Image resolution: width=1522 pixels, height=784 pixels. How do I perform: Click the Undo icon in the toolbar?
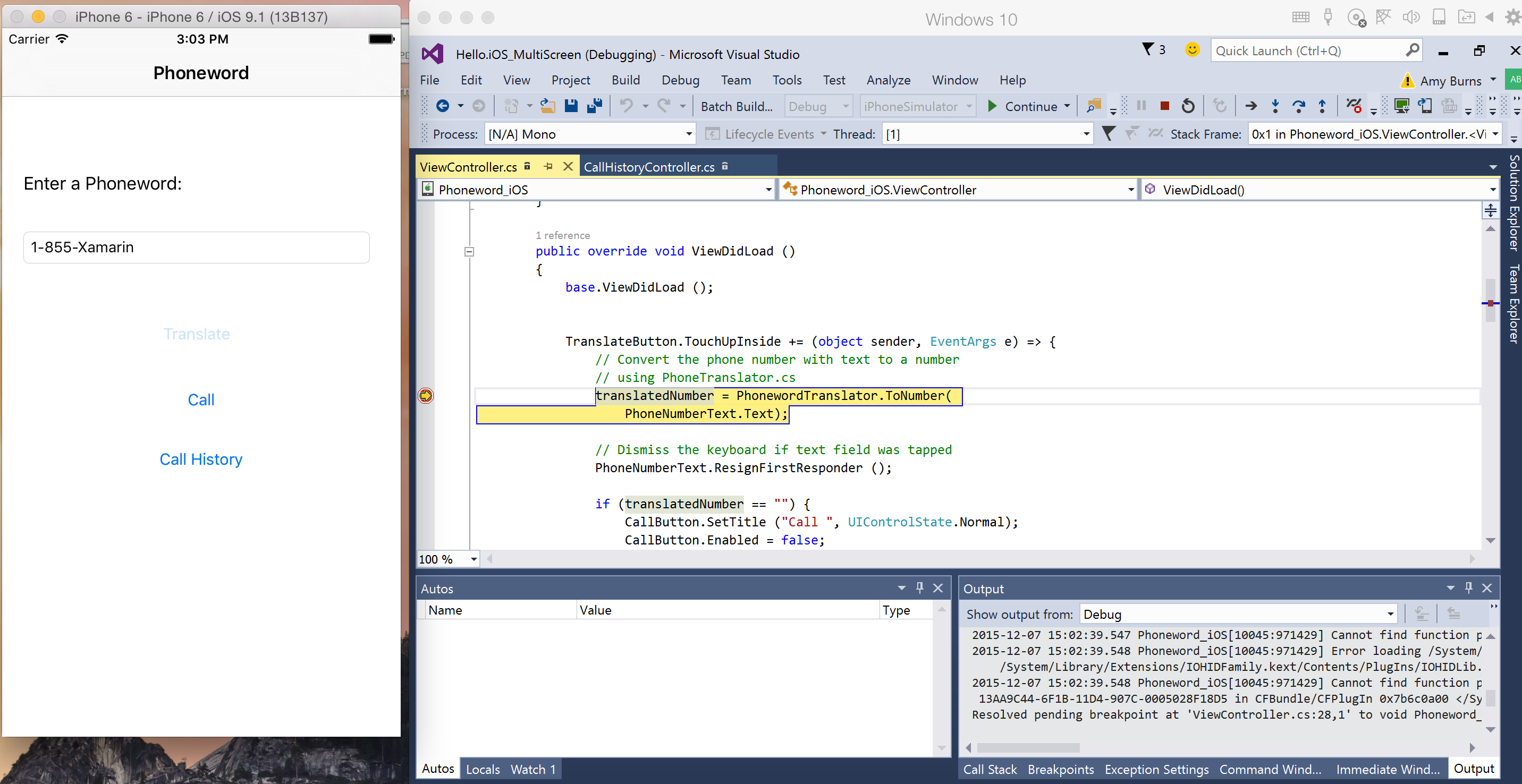coord(627,106)
